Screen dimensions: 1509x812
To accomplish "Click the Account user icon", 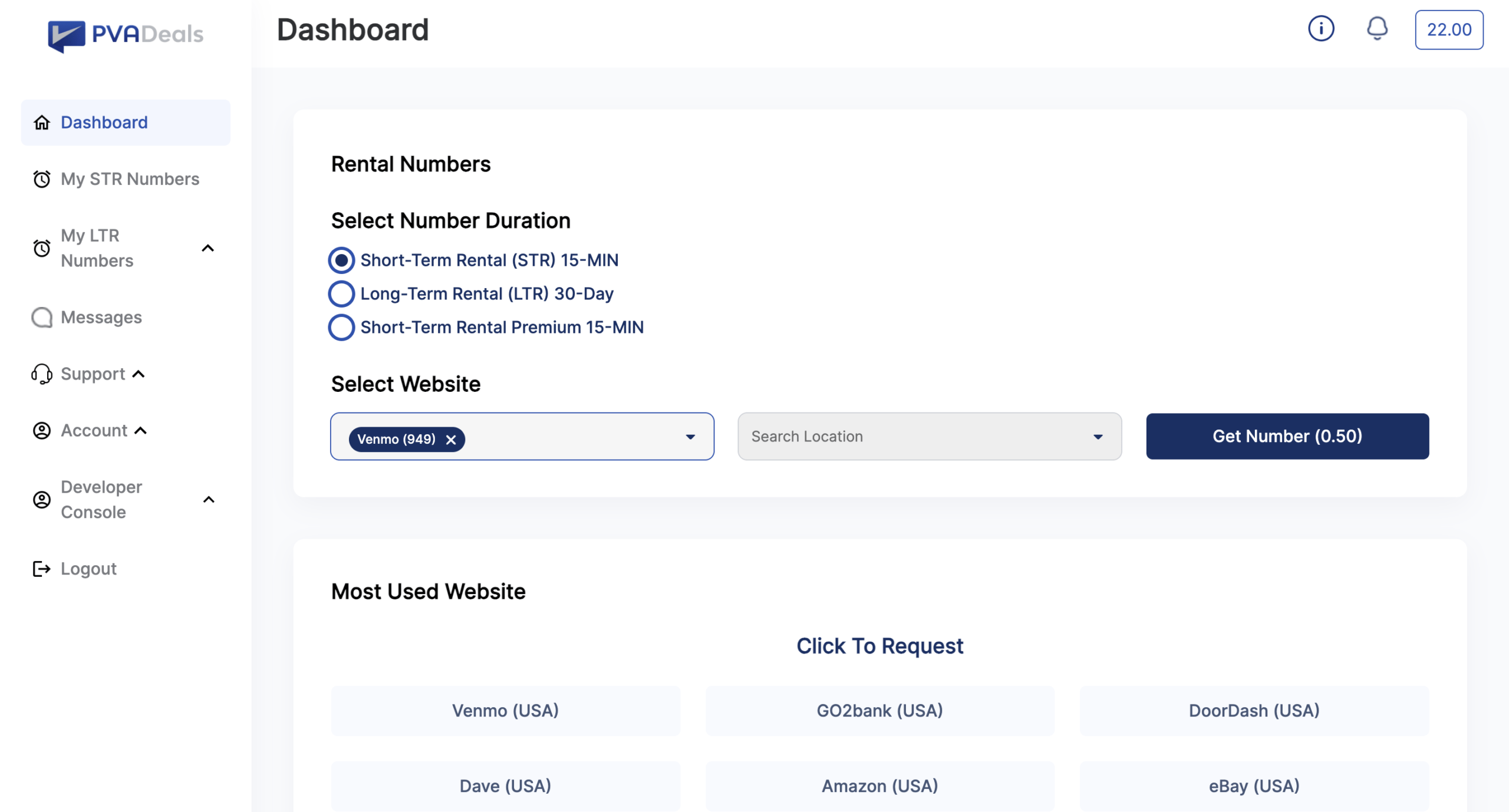I will [42, 431].
